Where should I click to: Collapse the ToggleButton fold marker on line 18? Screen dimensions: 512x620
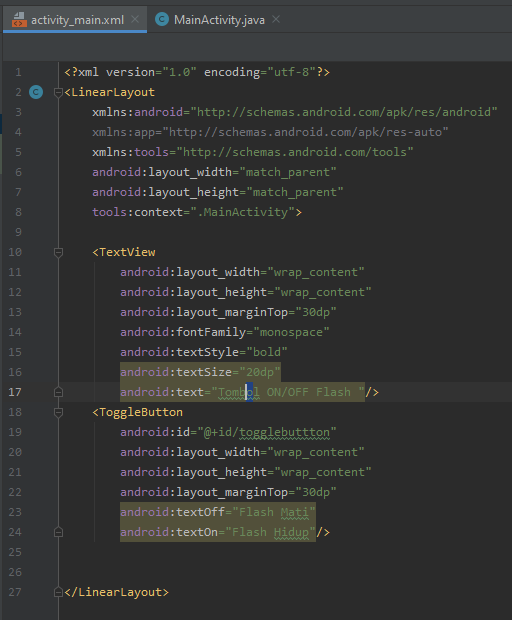(58, 412)
